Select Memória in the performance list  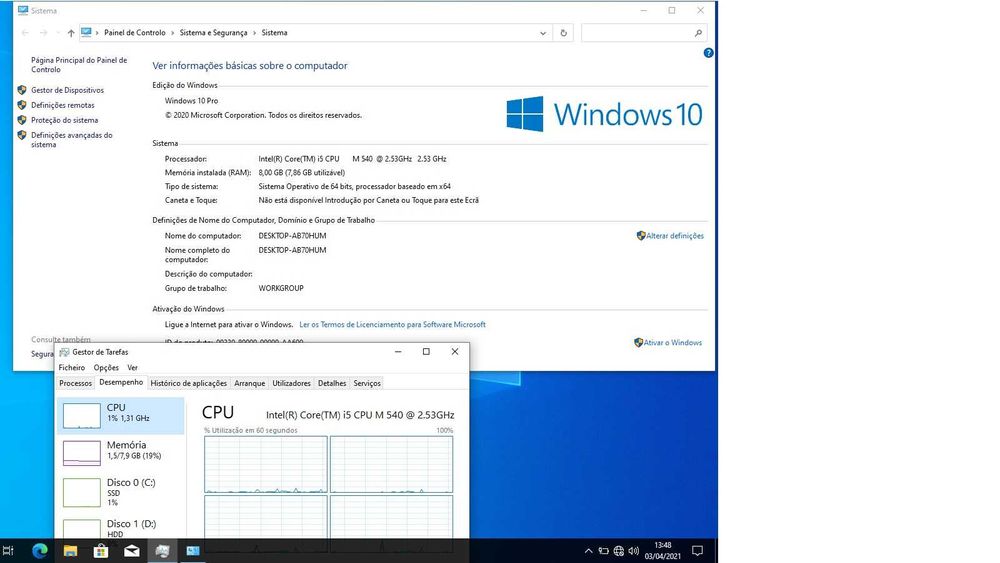point(121,452)
